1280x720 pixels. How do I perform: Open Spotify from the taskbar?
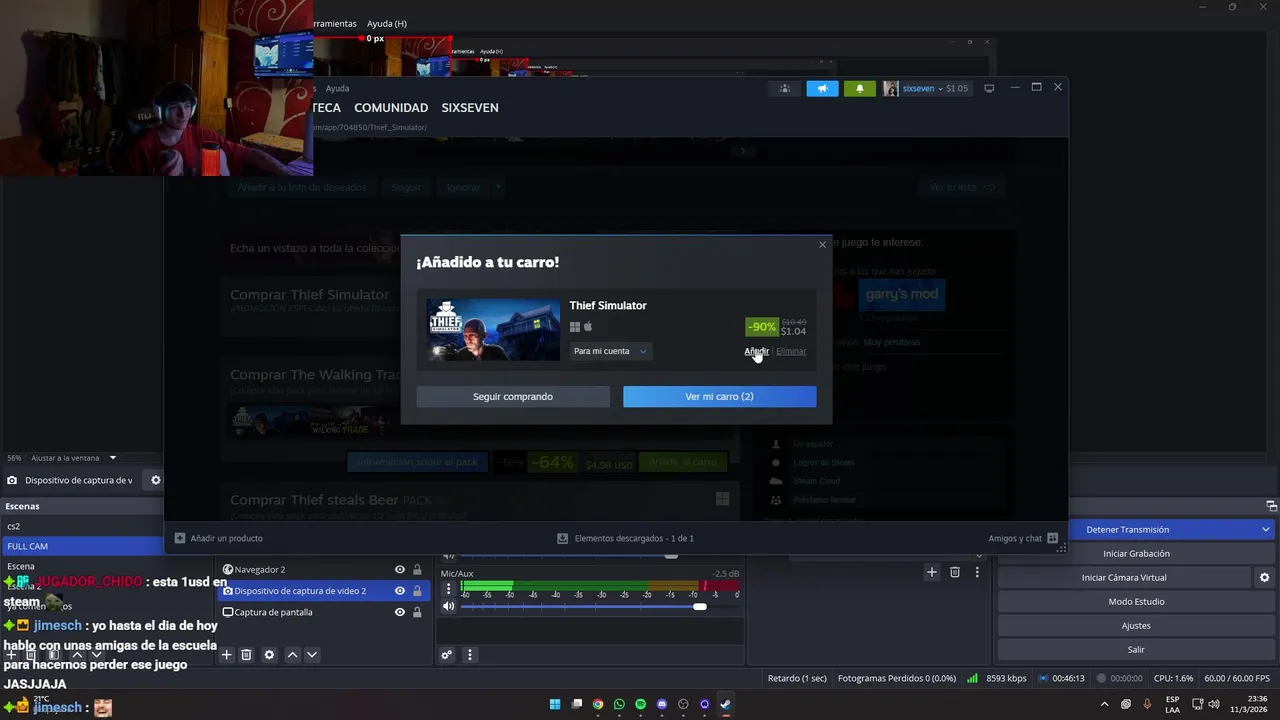[641, 704]
